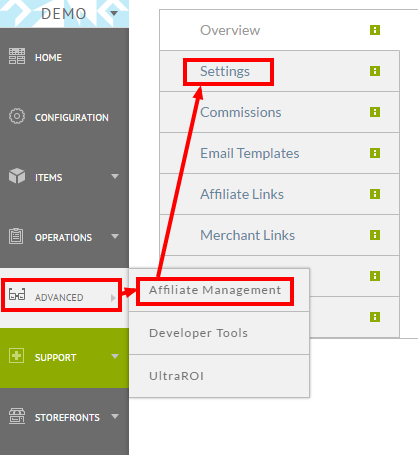Screen dimensions: 418x455
Task: Open the Merchant Links link
Action: (248, 235)
